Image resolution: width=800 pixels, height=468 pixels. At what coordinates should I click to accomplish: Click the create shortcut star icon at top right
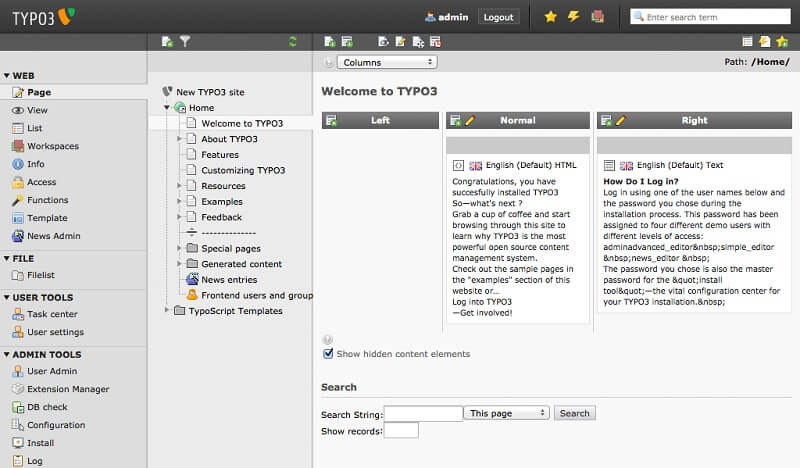[782, 42]
